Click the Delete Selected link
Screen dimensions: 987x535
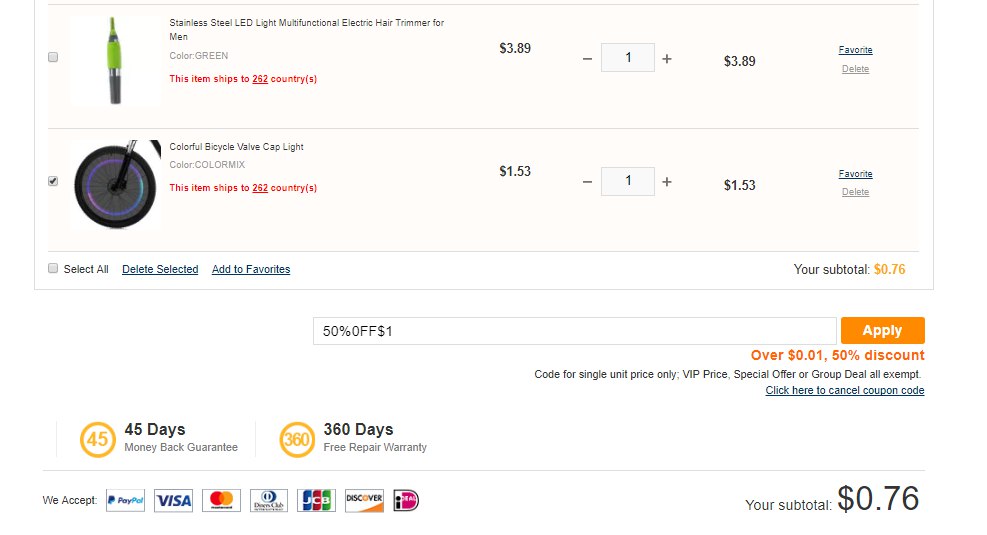pos(160,269)
